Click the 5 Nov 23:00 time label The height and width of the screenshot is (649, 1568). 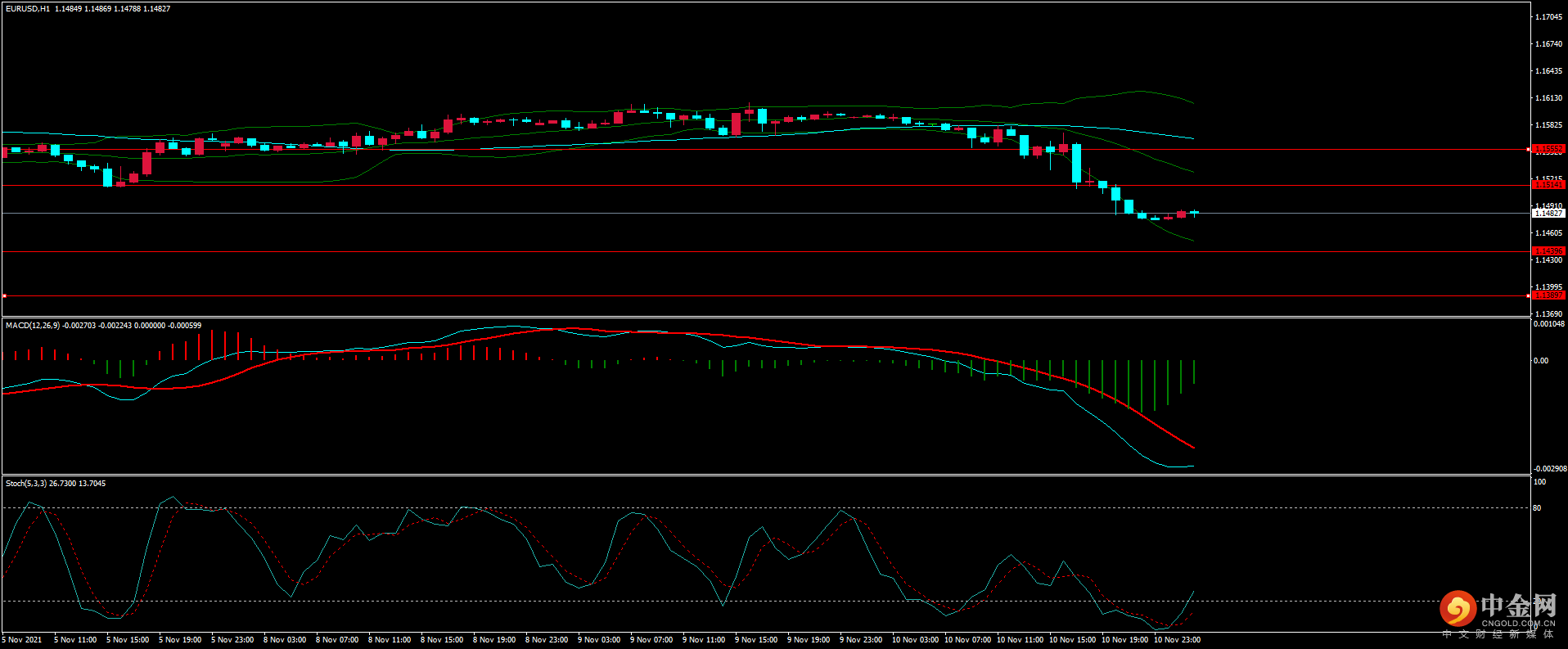coord(232,640)
